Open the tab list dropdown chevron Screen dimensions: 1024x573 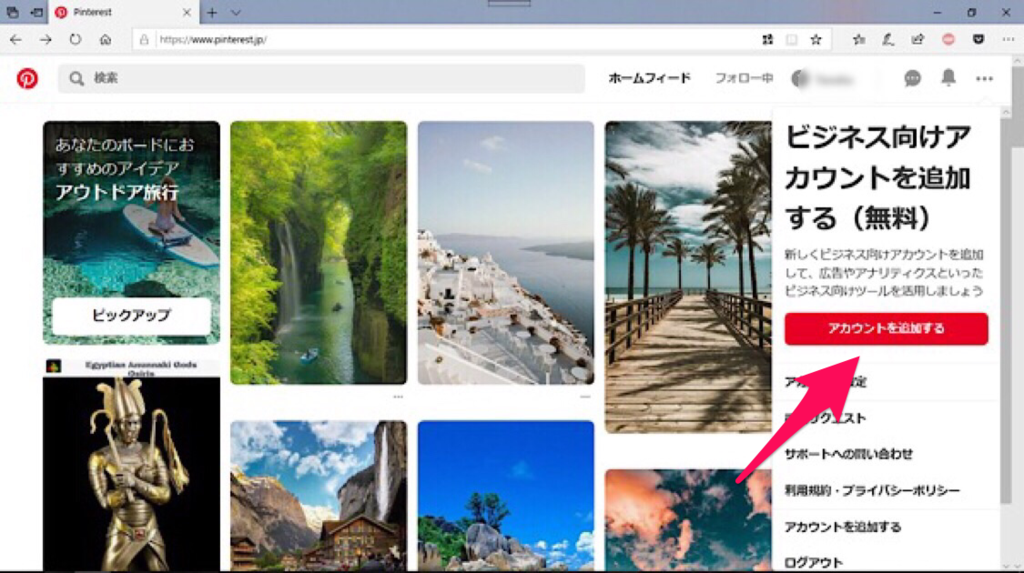[236, 12]
